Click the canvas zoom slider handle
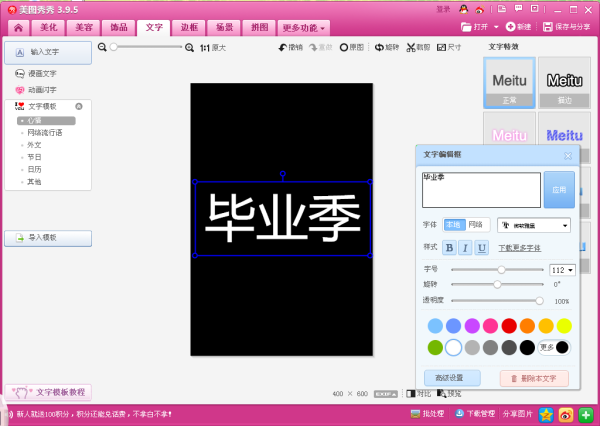This screenshot has width=600, height=426. pos(114,47)
